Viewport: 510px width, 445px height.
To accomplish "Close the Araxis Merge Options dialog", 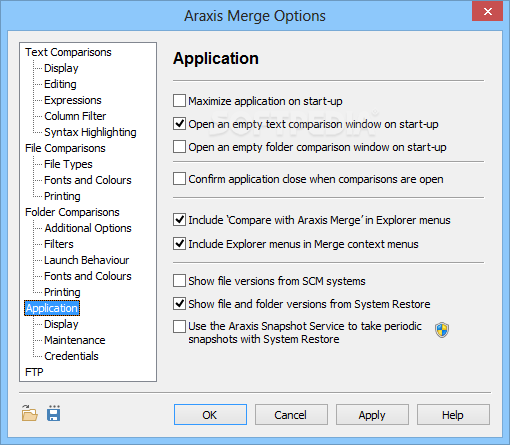I will pyautogui.click(x=488, y=12).
